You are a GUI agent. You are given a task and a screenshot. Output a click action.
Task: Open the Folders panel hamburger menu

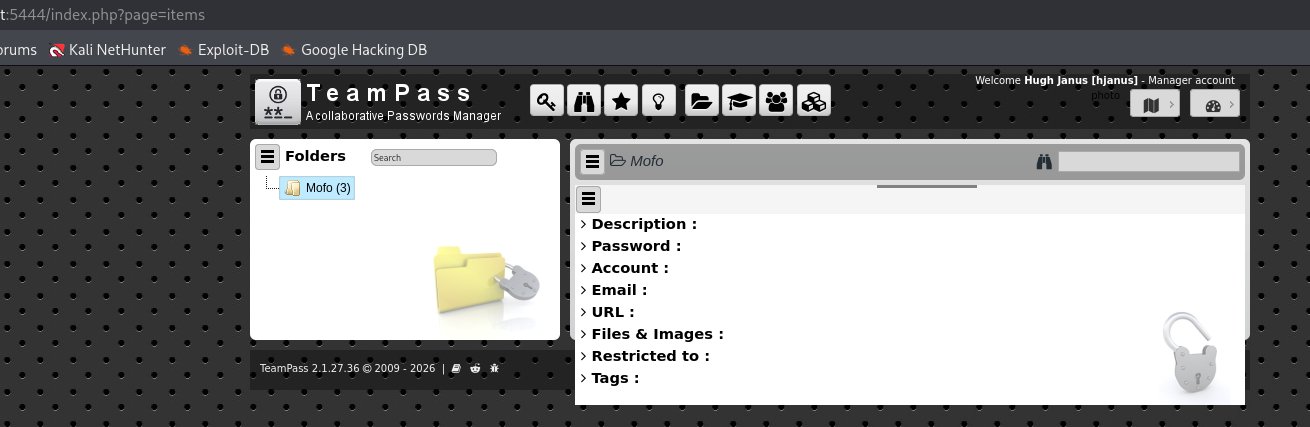(x=267, y=156)
